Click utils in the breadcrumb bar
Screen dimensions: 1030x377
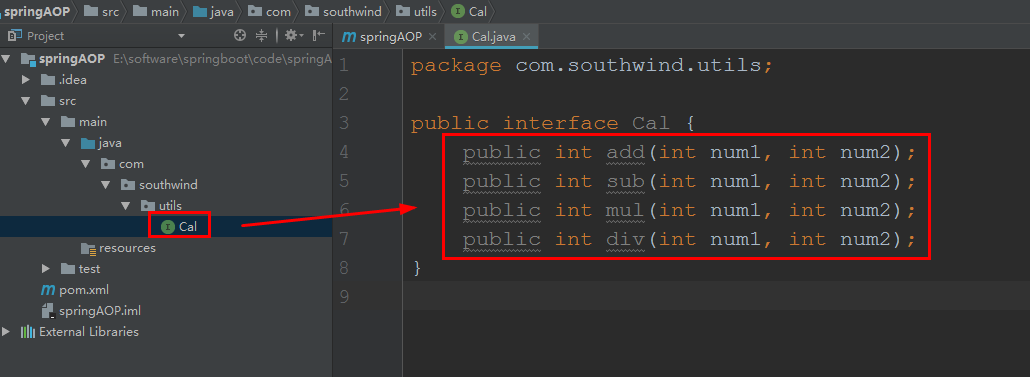(417, 11)
